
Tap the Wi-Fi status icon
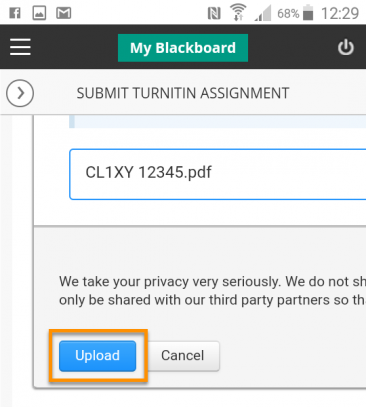(x=238, y=12)
